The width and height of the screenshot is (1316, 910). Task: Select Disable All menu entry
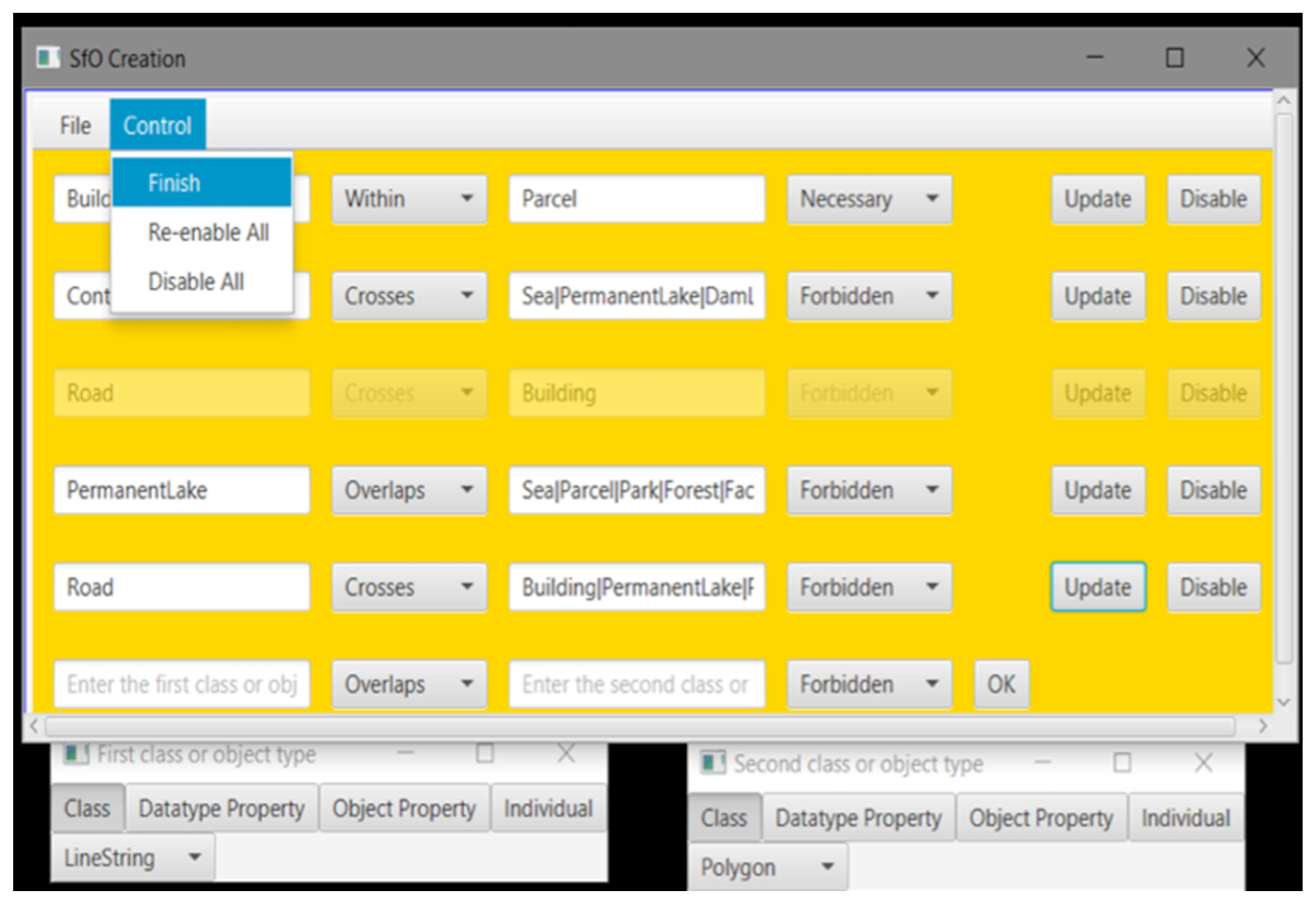[196, 281]
